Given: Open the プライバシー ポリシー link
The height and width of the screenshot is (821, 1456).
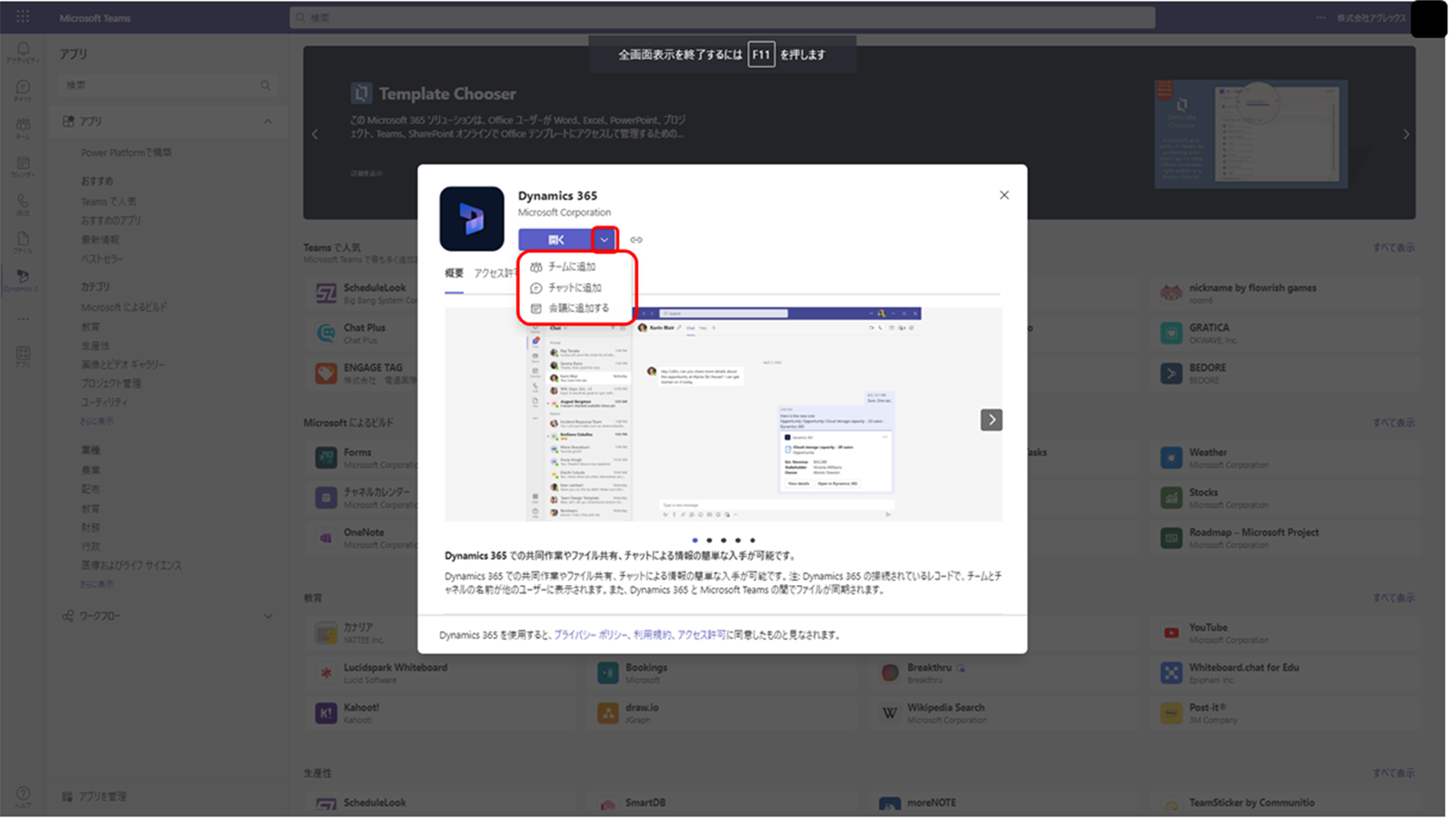Looking at the screenshot, I should 590,635.
